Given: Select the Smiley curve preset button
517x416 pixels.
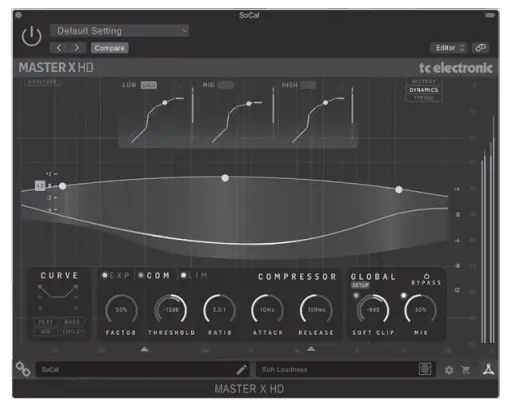Looking at the screenshot, I should click(72, 332).
